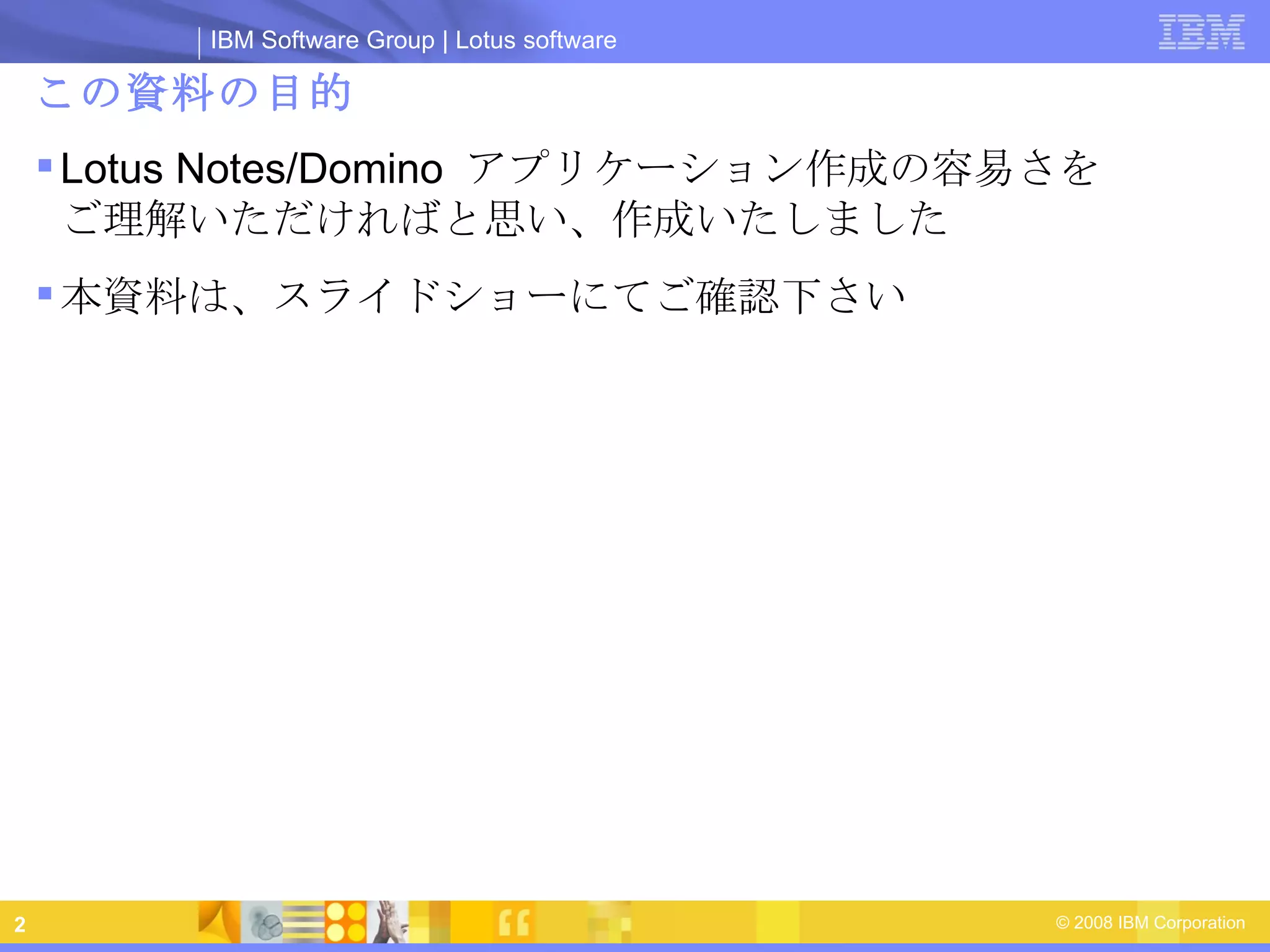Click the IBM logo in header

[1201, 32]
